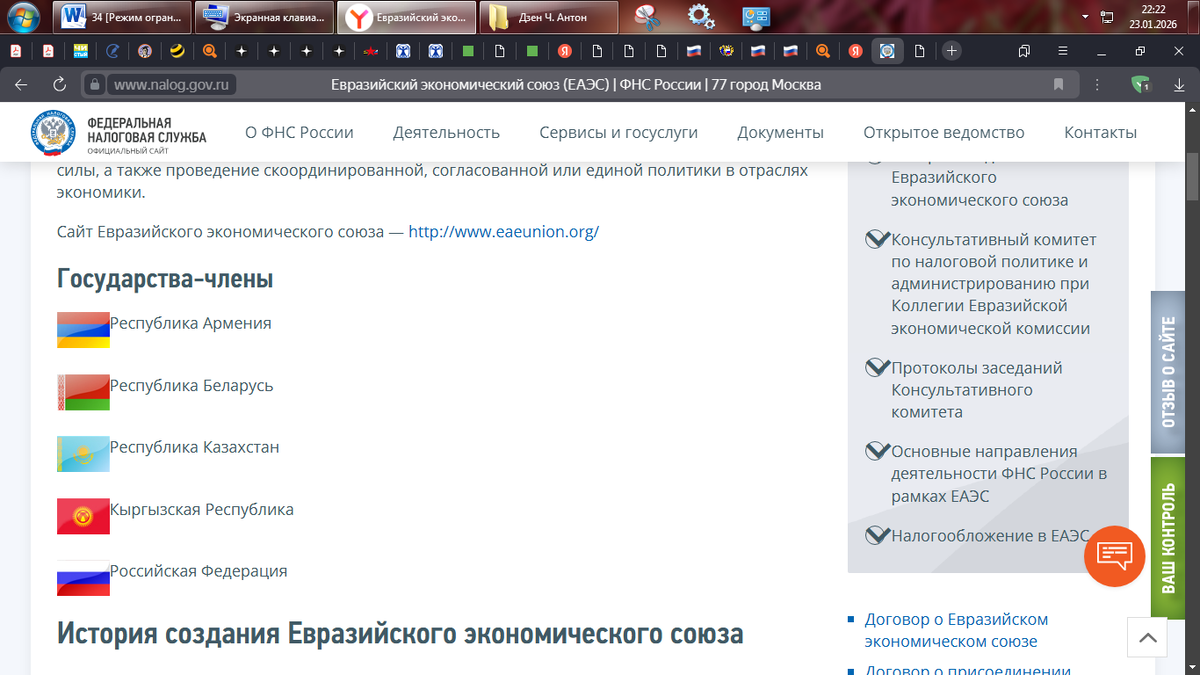Click the Belarus flag icon
1200x675 pixels.
point(83,392)
